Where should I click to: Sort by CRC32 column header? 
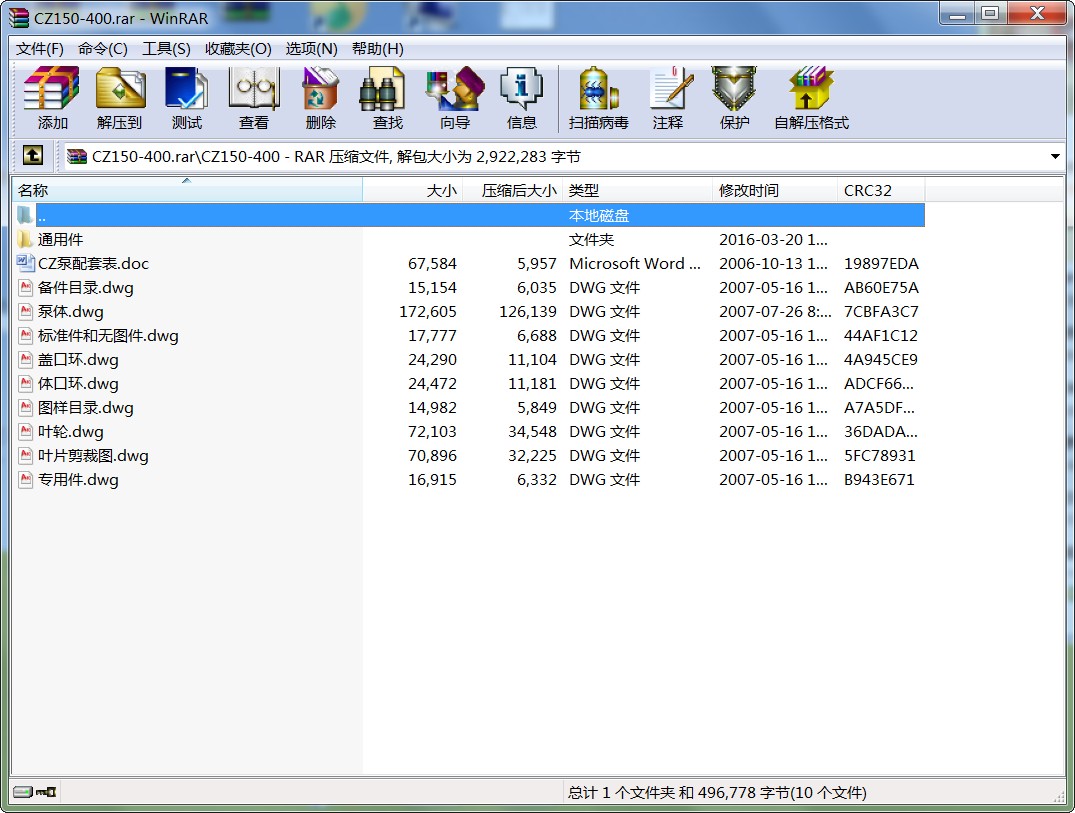(x=881, y=190)
